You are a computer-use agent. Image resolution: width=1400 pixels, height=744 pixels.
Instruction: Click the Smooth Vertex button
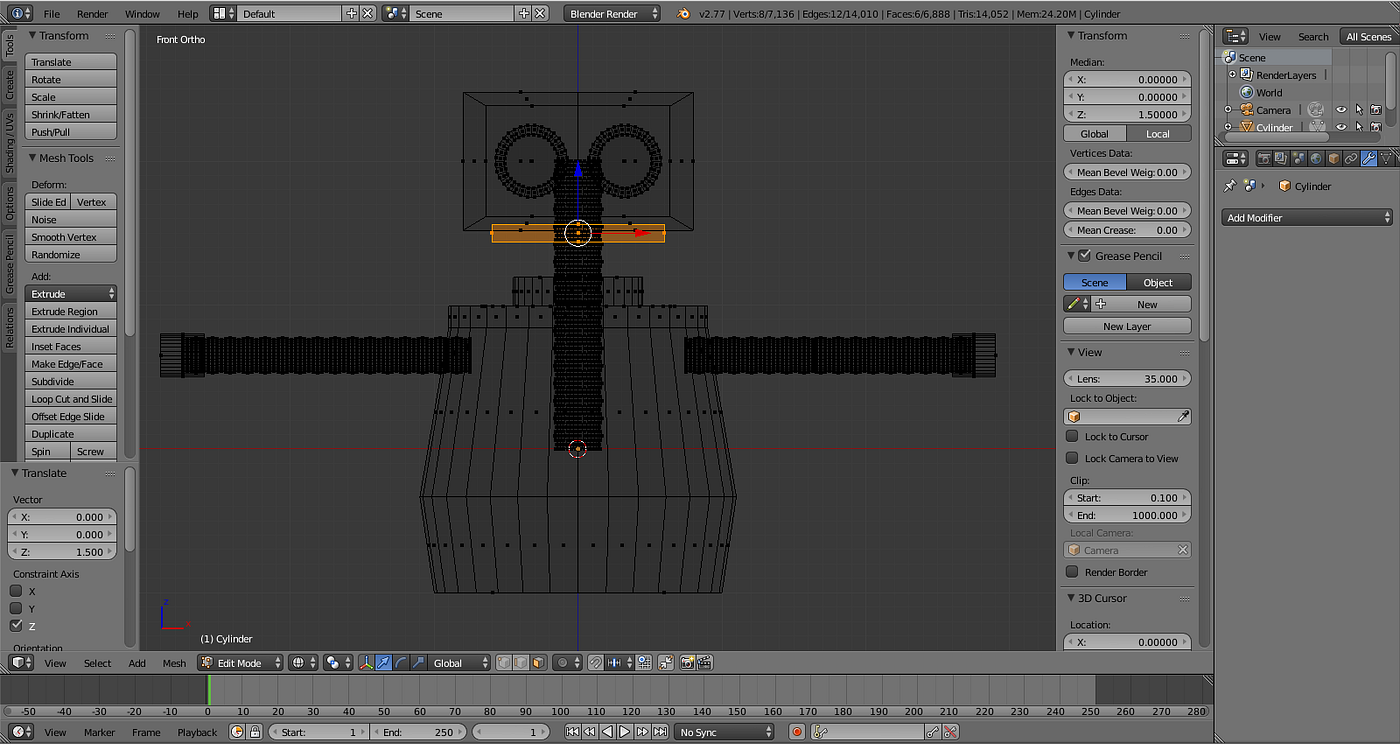point(71,237)
